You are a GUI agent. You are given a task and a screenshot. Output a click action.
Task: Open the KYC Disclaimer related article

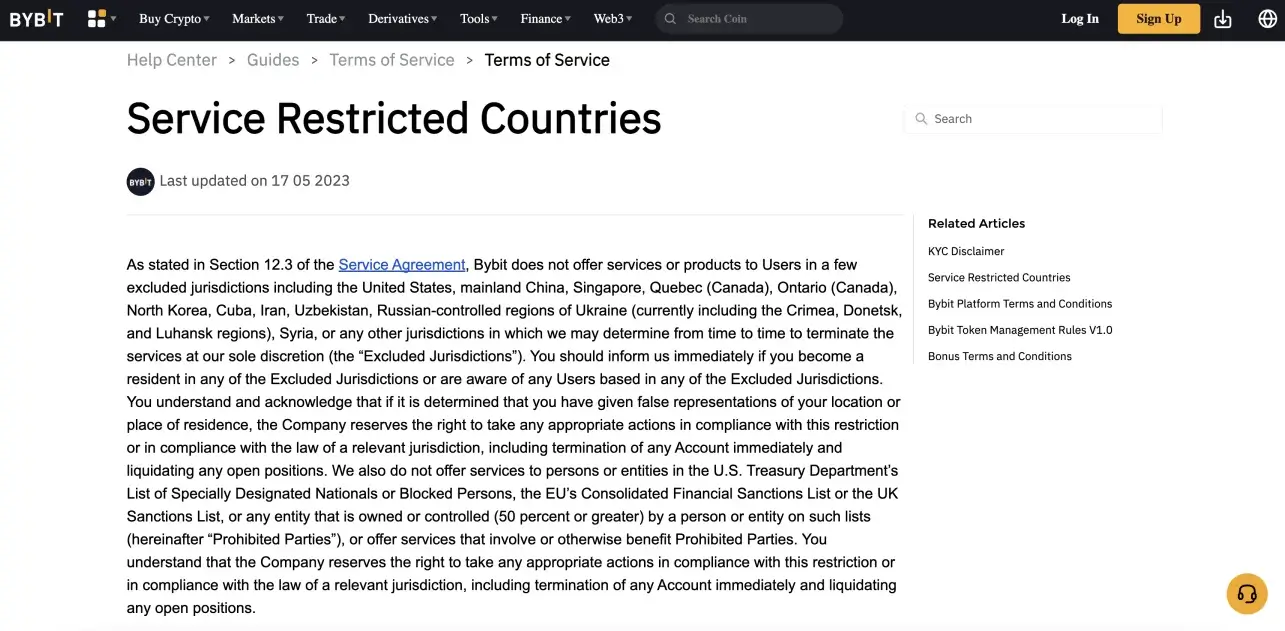pyautogui.click(x=965, y=251)
